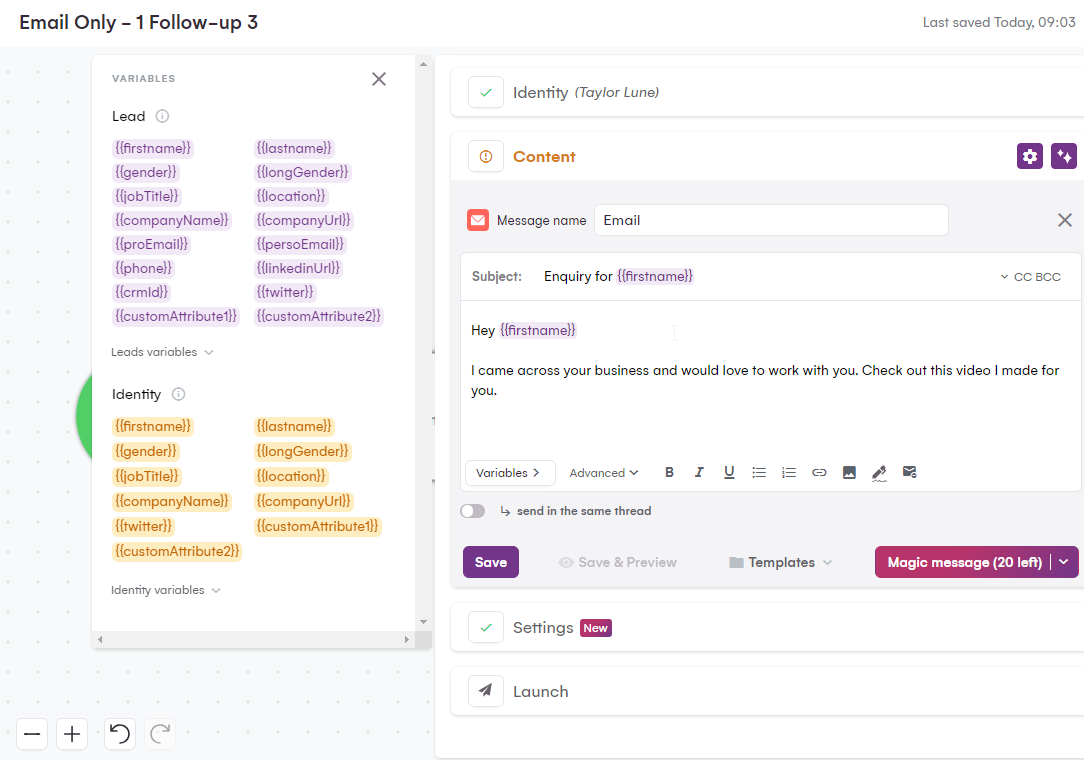Open the Templates dropdown
The height and width of the screenshot is (760, 1084).
[x=781, y=562]
